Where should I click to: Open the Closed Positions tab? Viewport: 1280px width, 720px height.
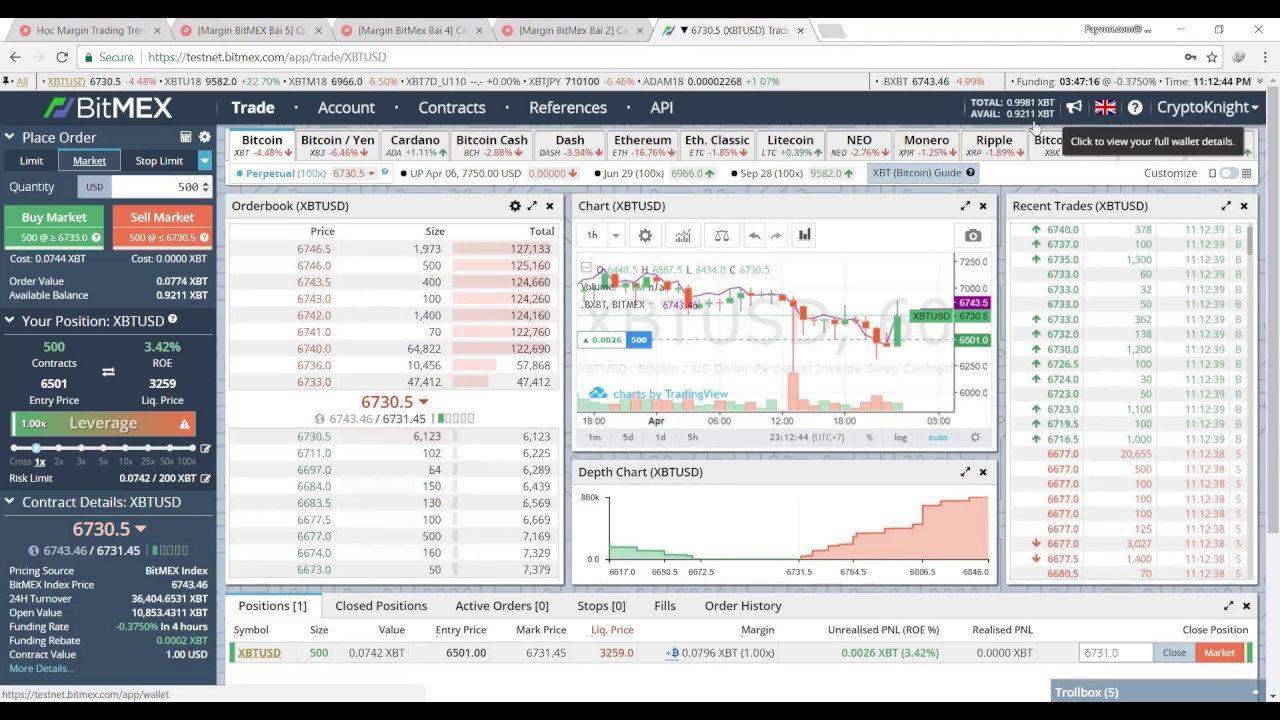(381, 606)
